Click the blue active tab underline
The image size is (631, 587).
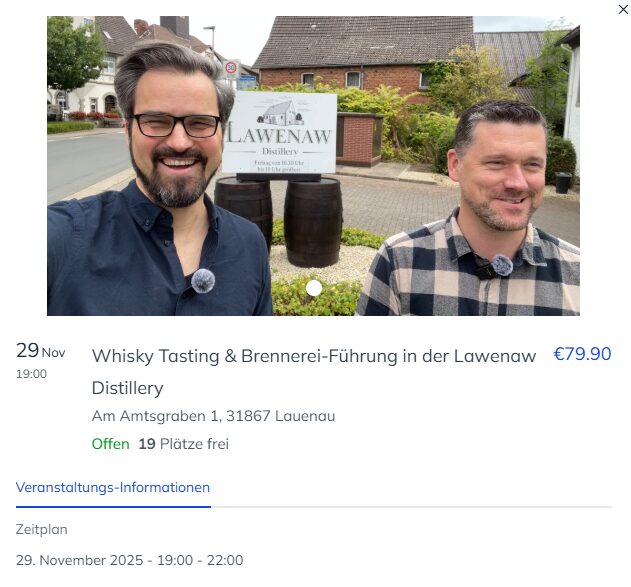pyautogui.click(x=113, y=507)
